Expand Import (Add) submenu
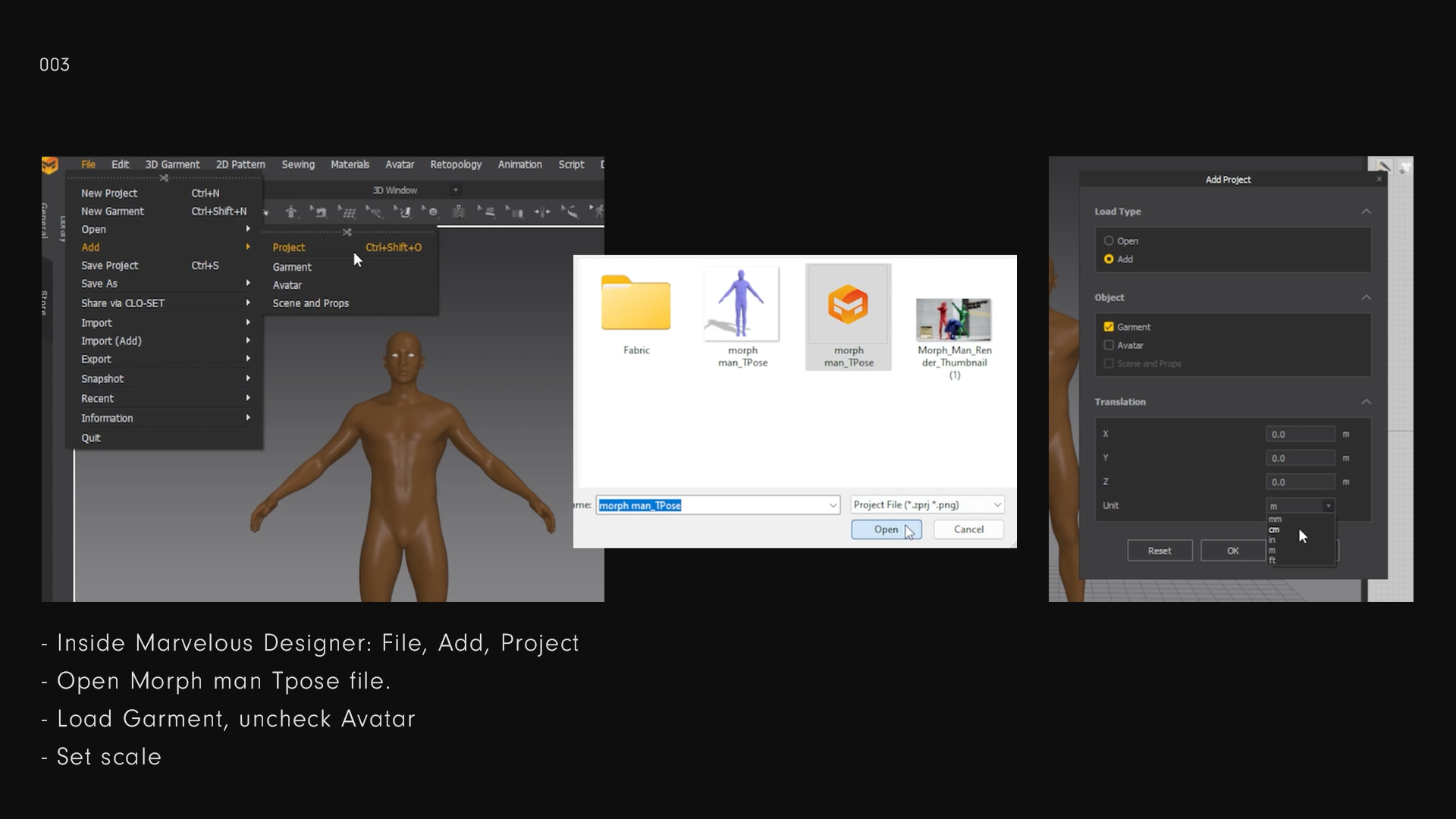 coord(164,341)
